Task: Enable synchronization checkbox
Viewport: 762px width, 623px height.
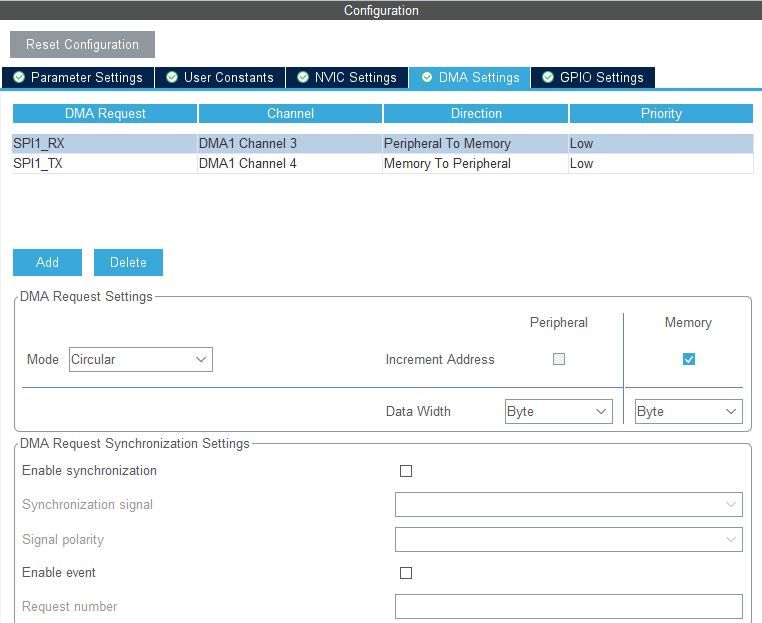Action: (x=406, y=471)
